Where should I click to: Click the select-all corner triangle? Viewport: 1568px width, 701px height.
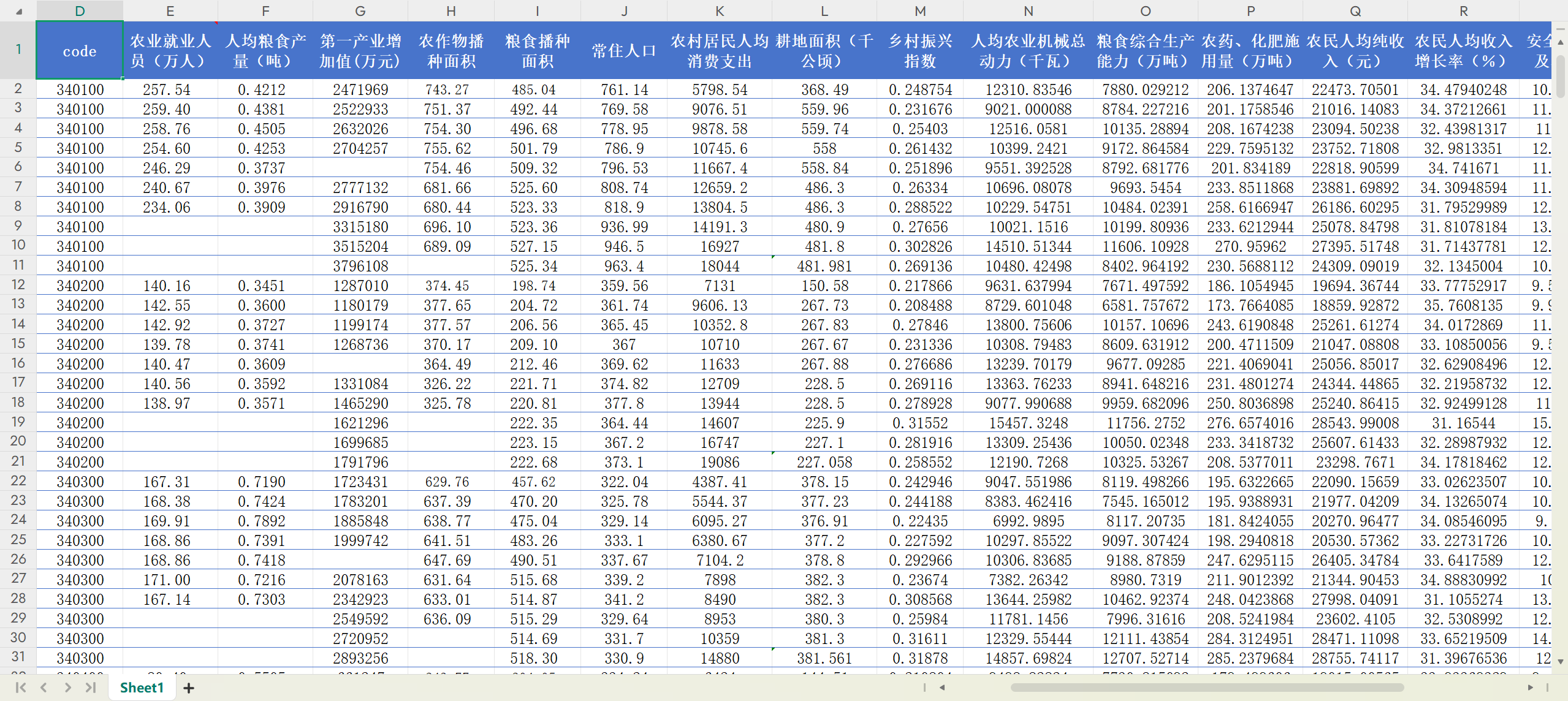[x=18, y=11]
